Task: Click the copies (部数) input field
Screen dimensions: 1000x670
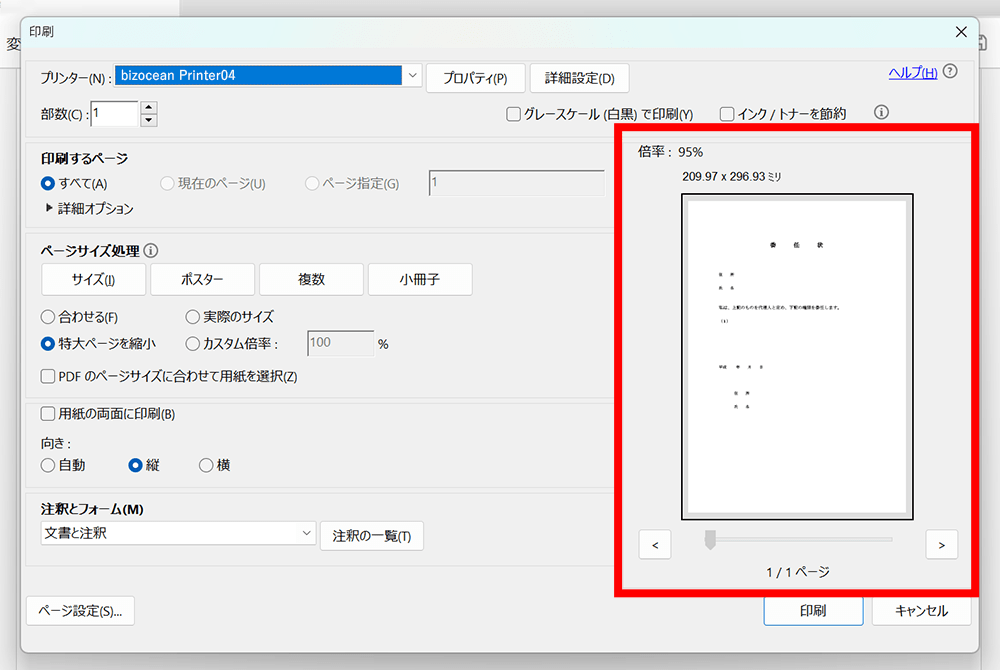Action: click(x=114, y=113)
